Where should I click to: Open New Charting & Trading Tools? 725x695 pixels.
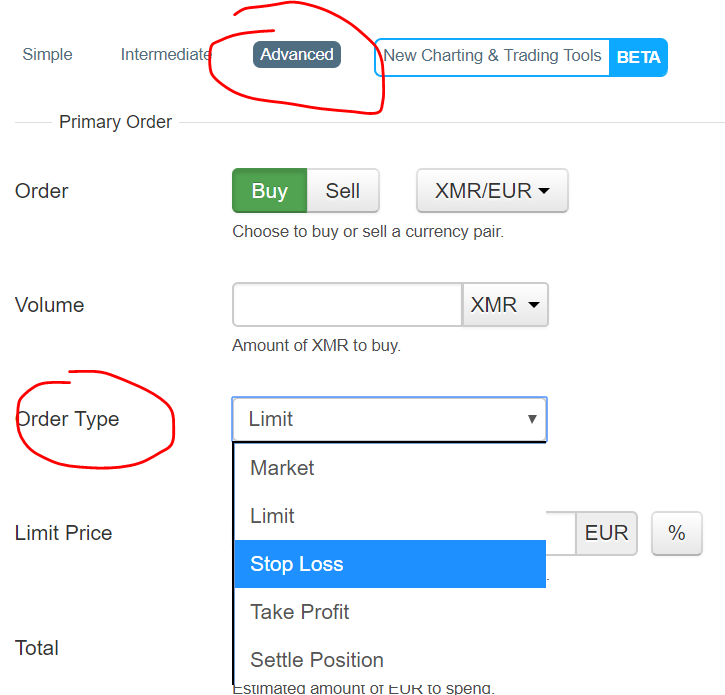pos(492,56)
